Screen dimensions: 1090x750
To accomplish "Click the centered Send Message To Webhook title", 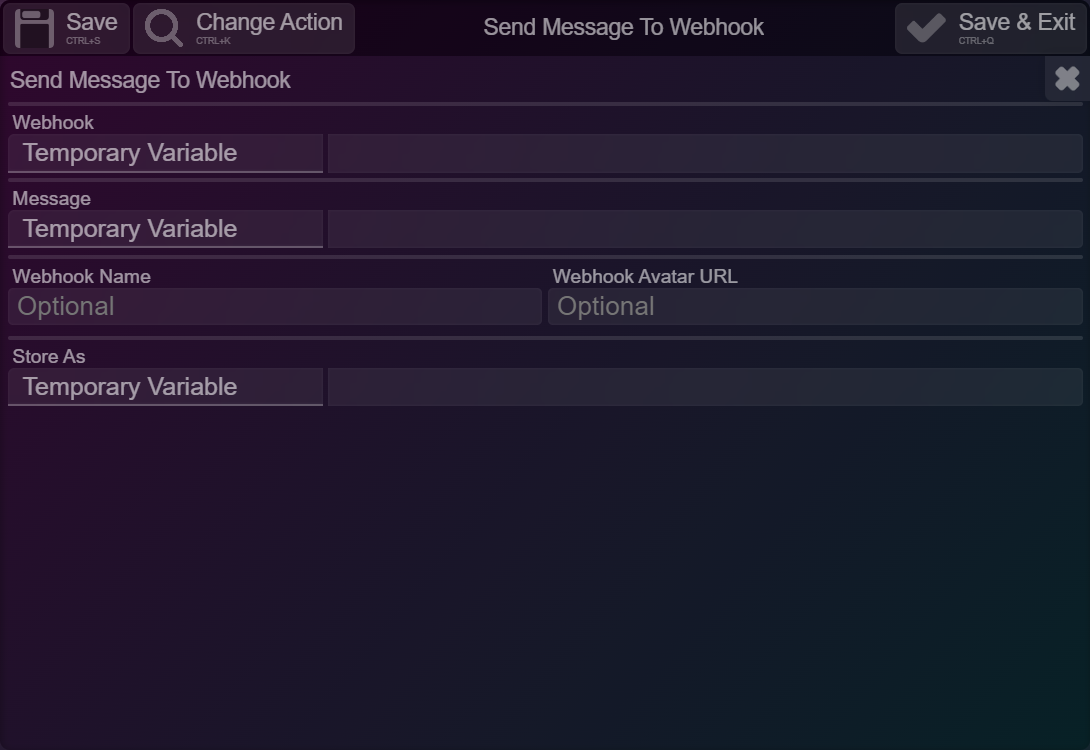I will pos(624,27).
